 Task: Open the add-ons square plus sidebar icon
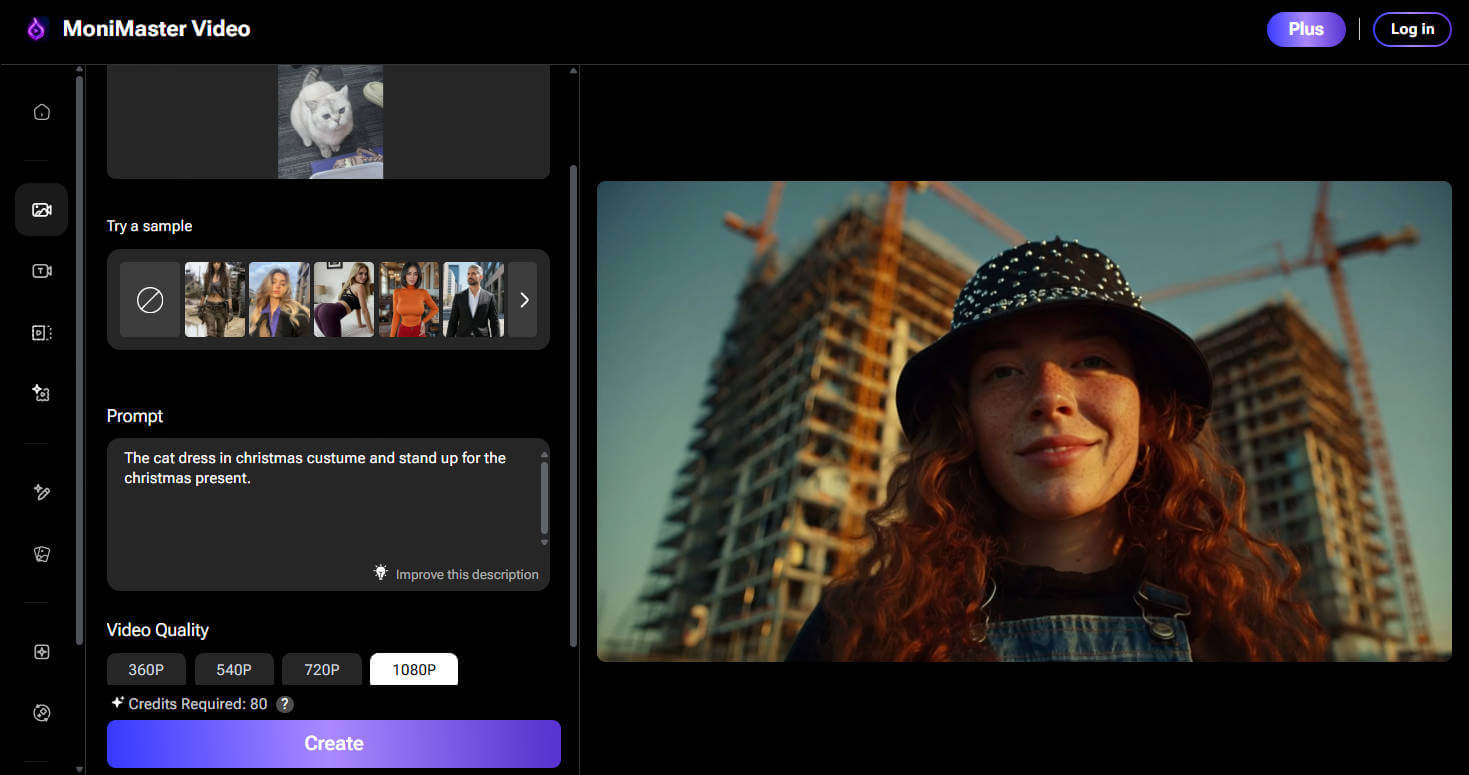[x=41, y=651]
